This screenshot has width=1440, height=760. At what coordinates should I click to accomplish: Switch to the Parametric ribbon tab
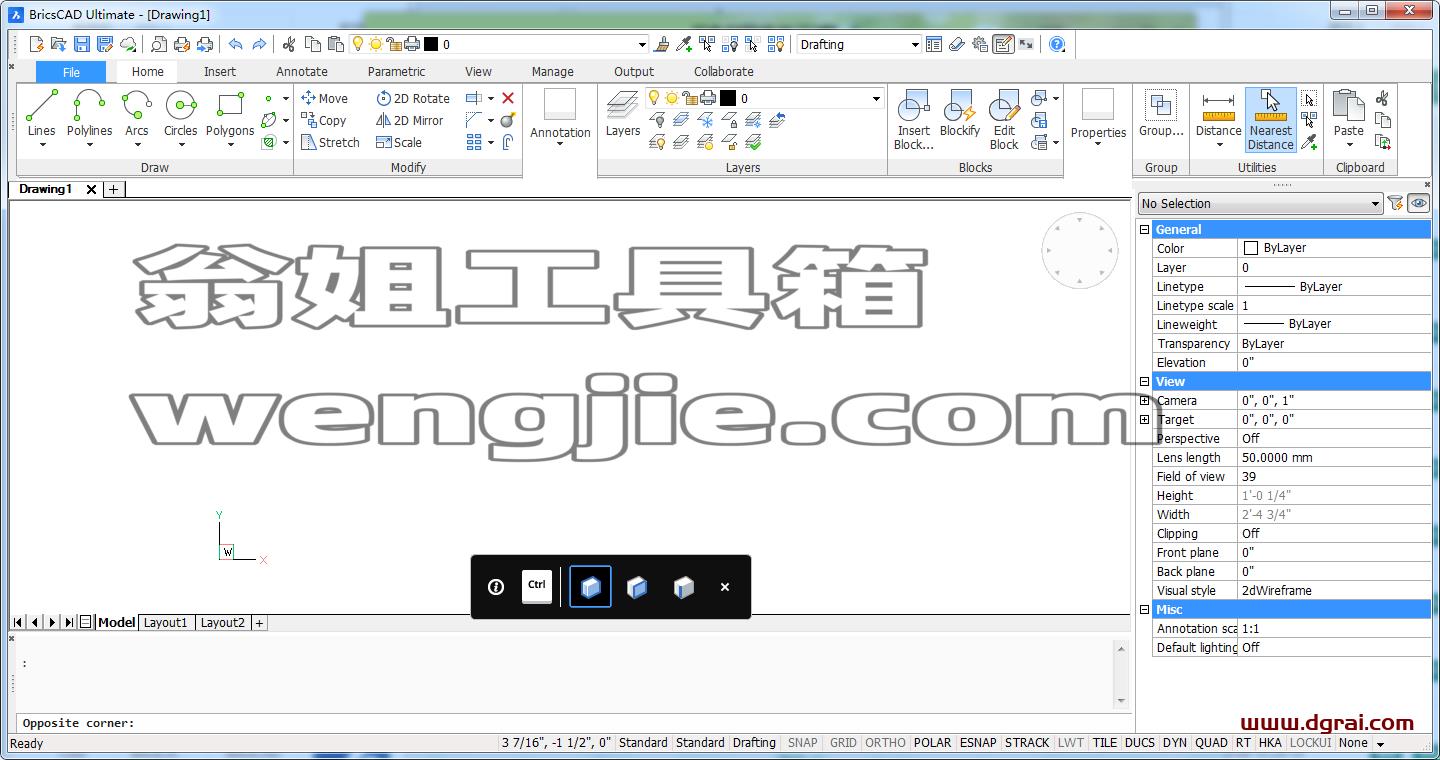pos(396,72)
